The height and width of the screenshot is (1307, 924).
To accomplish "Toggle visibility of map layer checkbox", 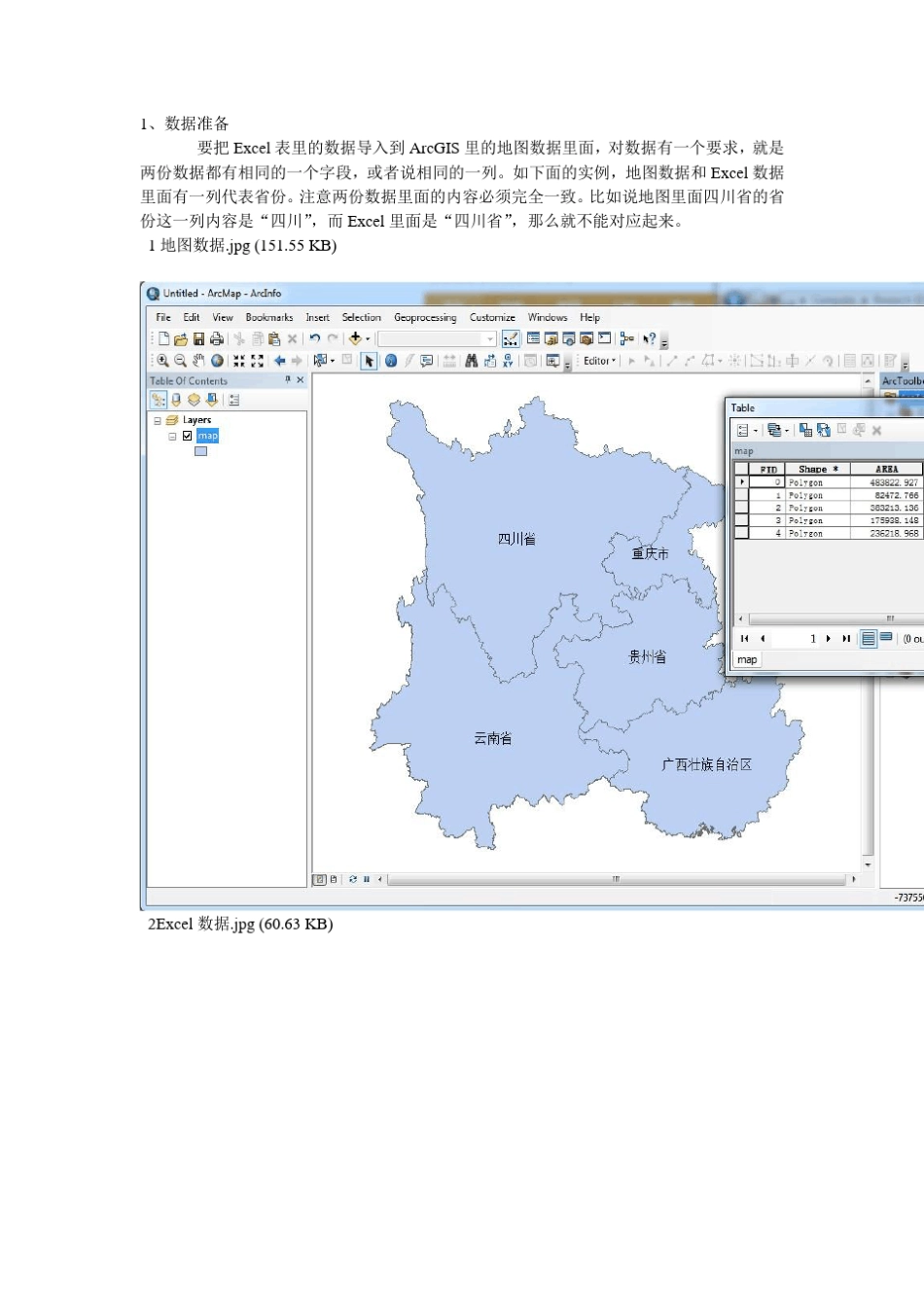I will point(188,436).
